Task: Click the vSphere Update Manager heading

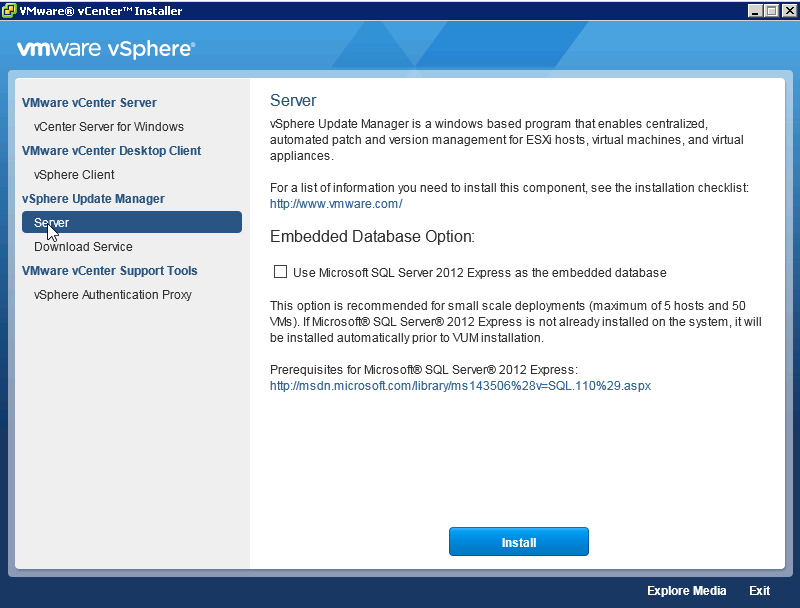Action: click(93, 199)
